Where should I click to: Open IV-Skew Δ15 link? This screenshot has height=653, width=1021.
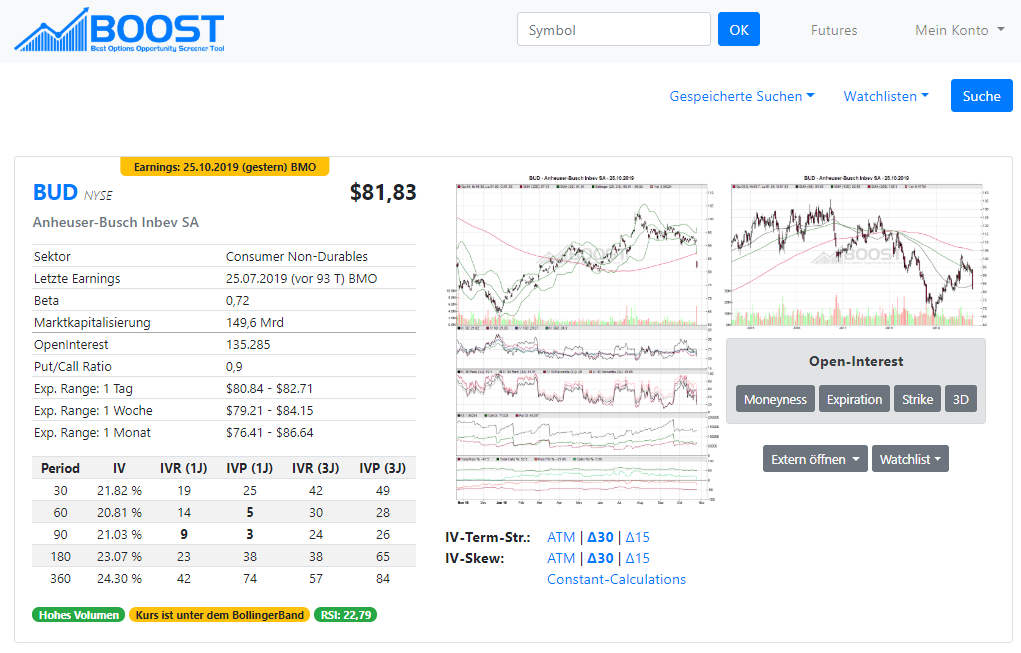637,558
